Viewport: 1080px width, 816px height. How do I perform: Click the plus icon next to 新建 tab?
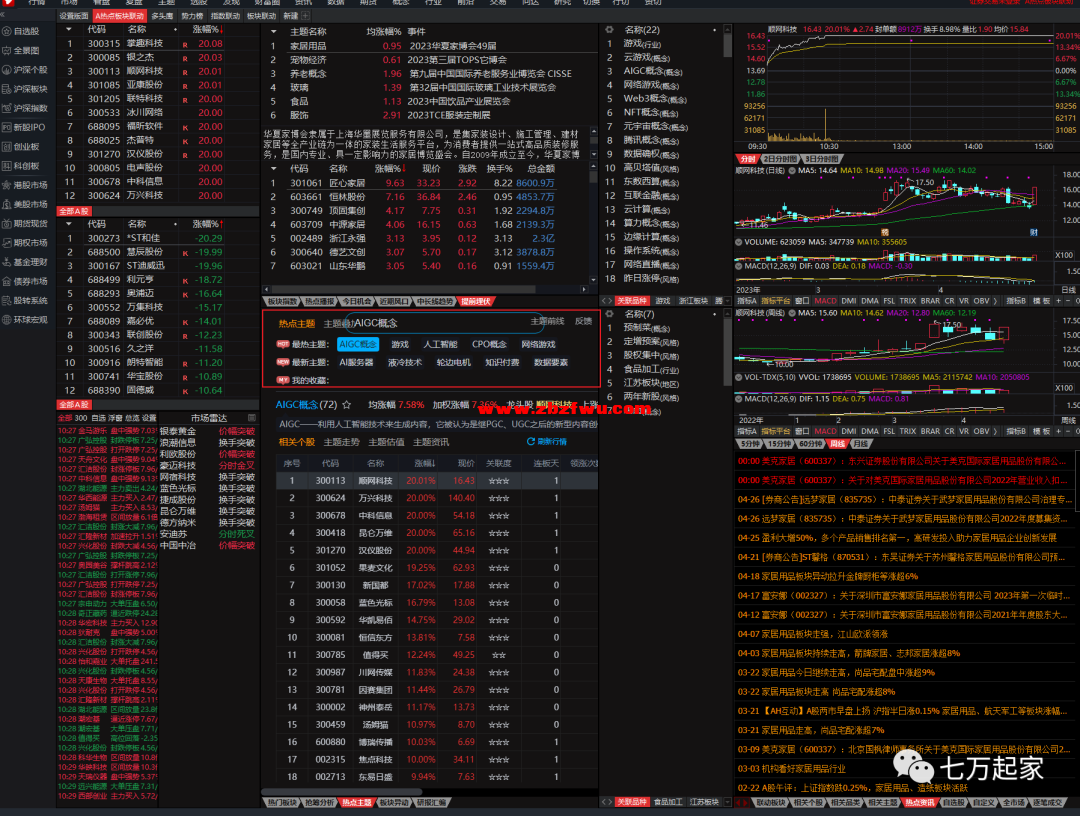point(305,16)
